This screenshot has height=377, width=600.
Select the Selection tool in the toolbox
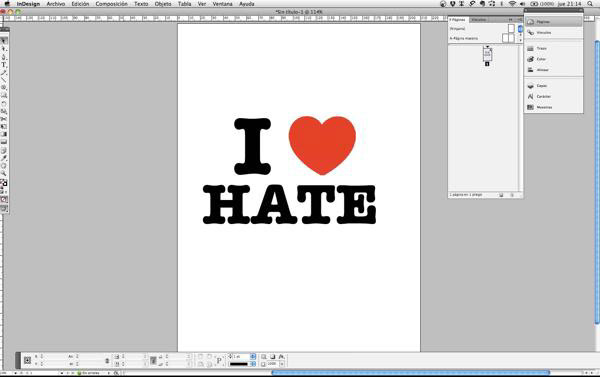click(4, 41)
